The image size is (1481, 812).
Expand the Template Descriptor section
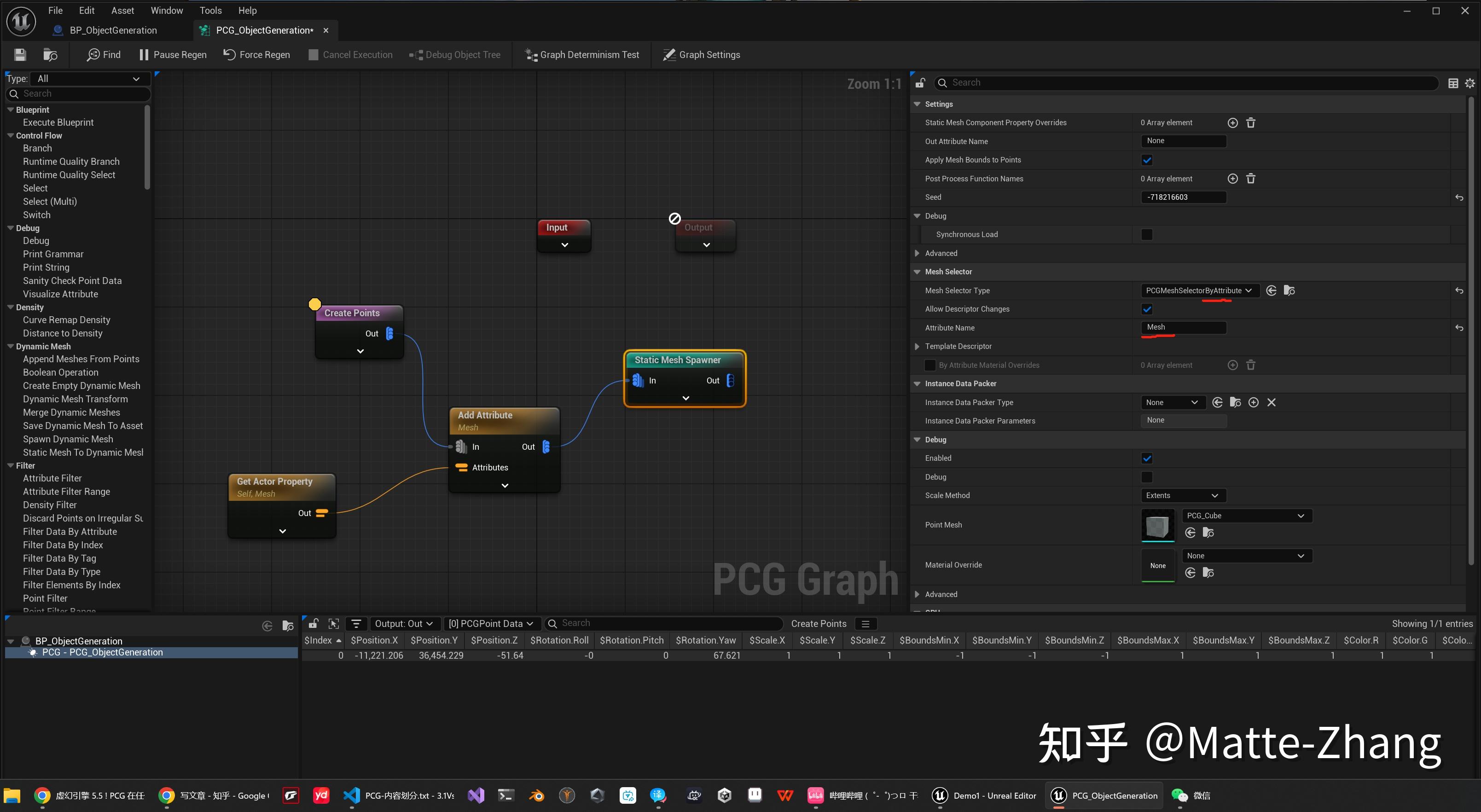(918, 346)
